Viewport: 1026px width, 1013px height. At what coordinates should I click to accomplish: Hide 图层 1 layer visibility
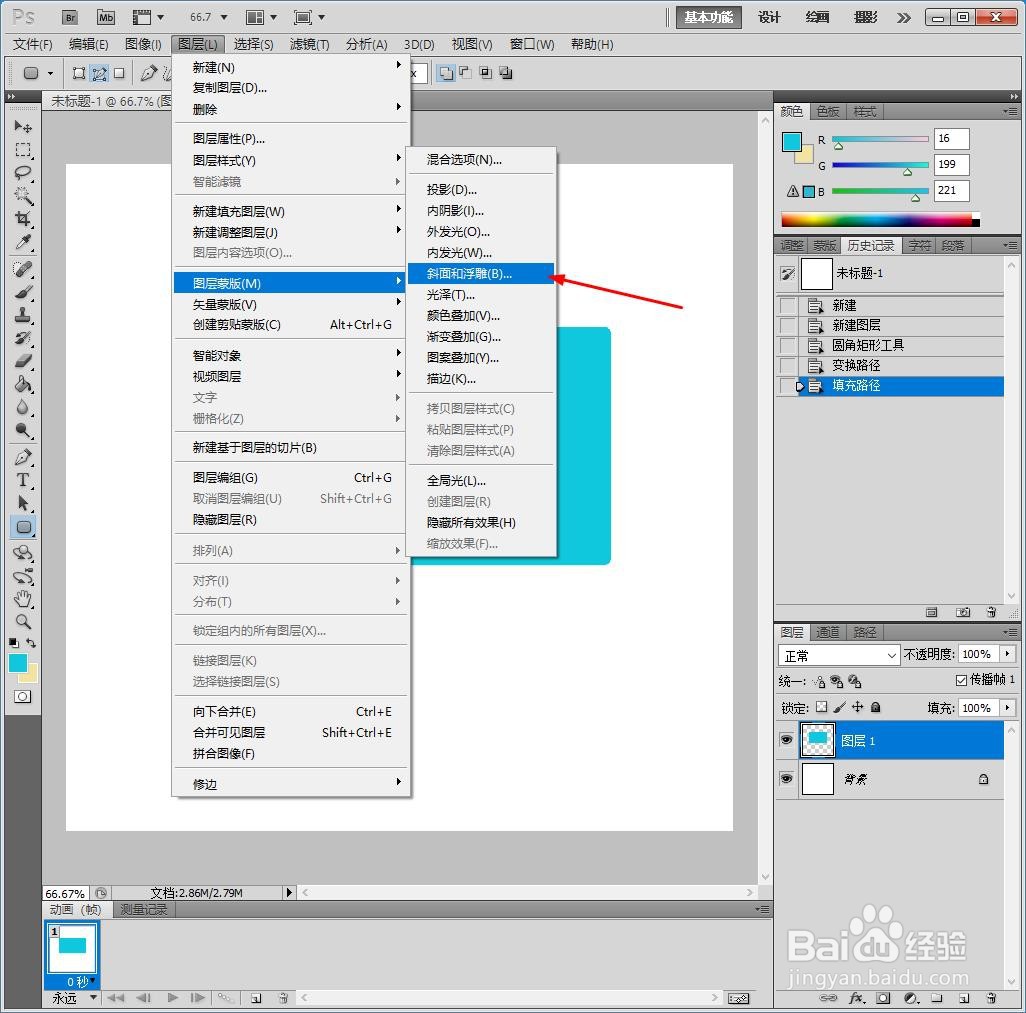click(x=787, y=739)
